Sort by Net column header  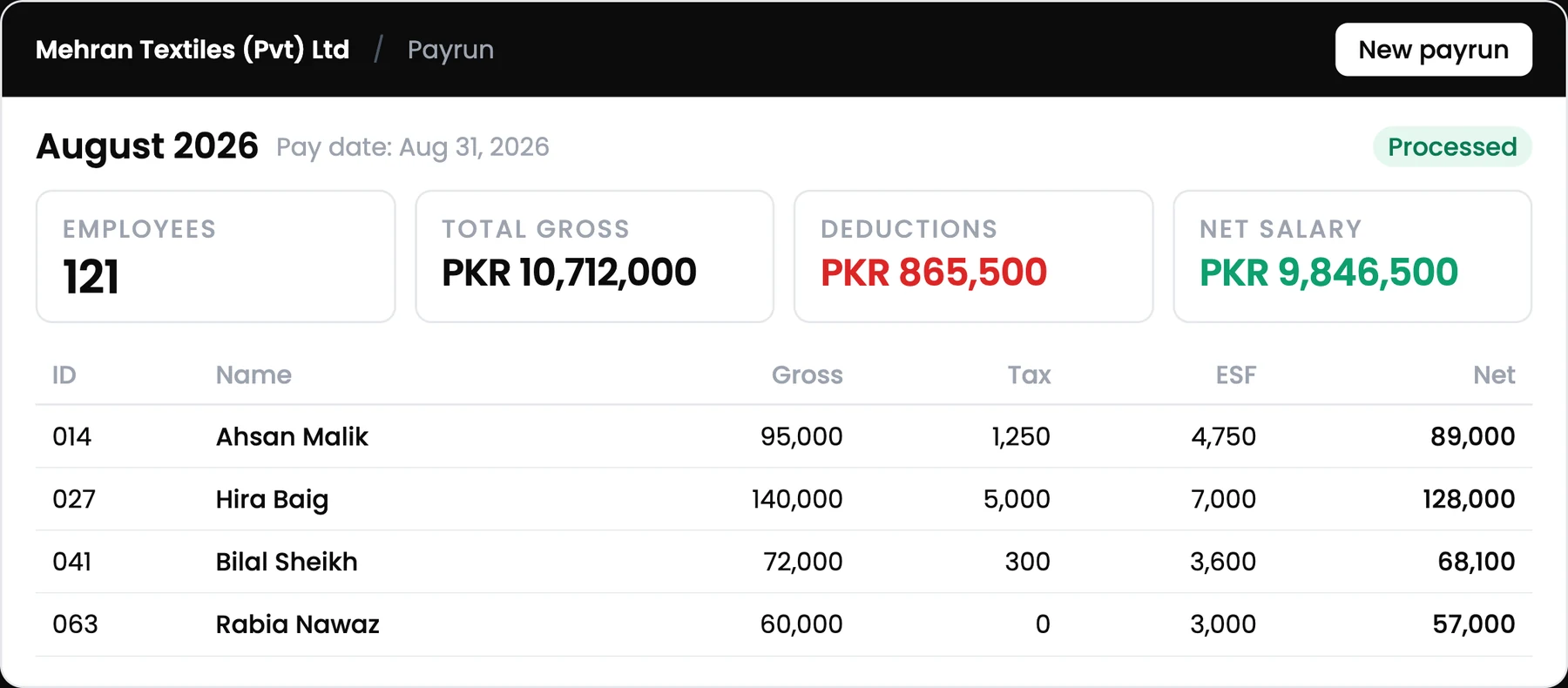click(x=1494, y=374)
